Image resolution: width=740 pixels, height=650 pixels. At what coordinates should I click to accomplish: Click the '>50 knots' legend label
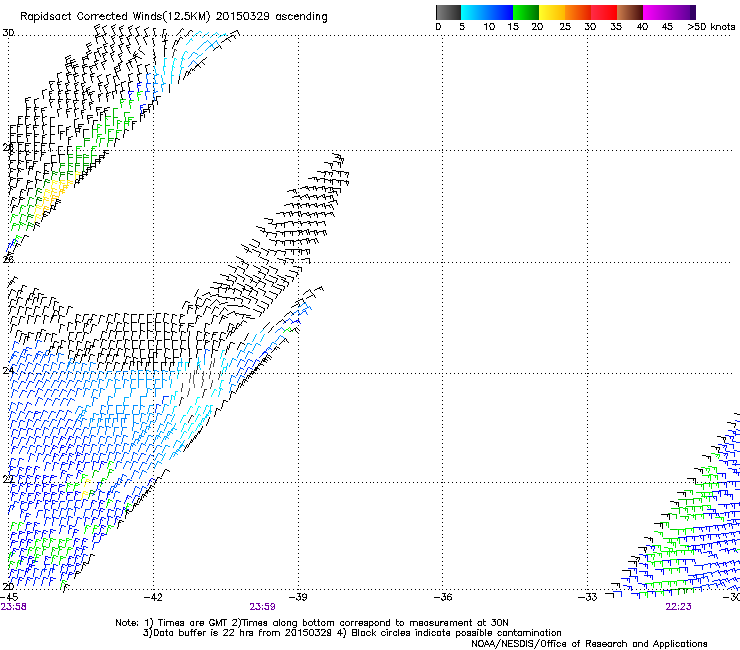tap(711, 27)
